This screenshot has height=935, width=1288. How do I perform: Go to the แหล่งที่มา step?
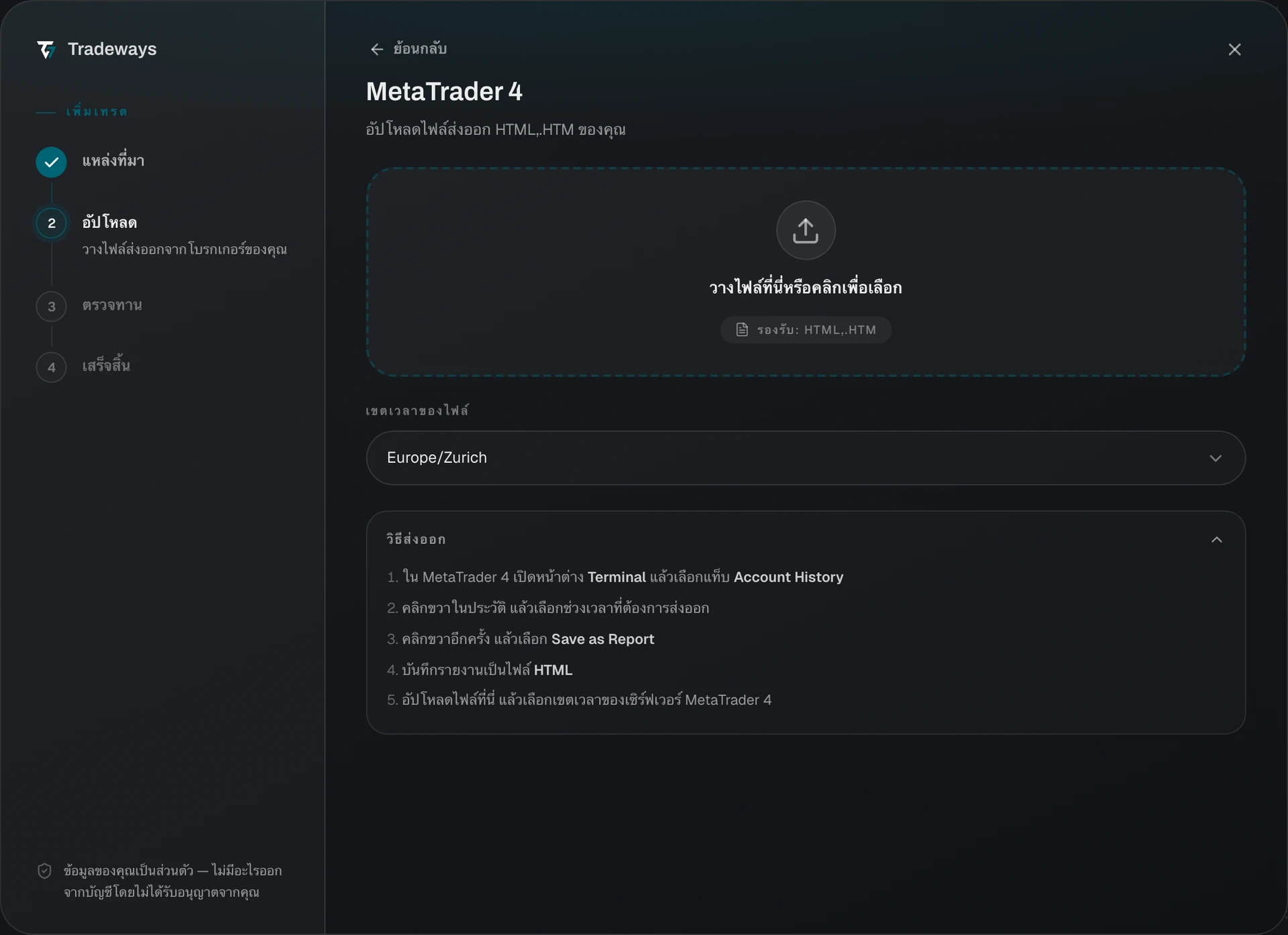coord(113,160)
